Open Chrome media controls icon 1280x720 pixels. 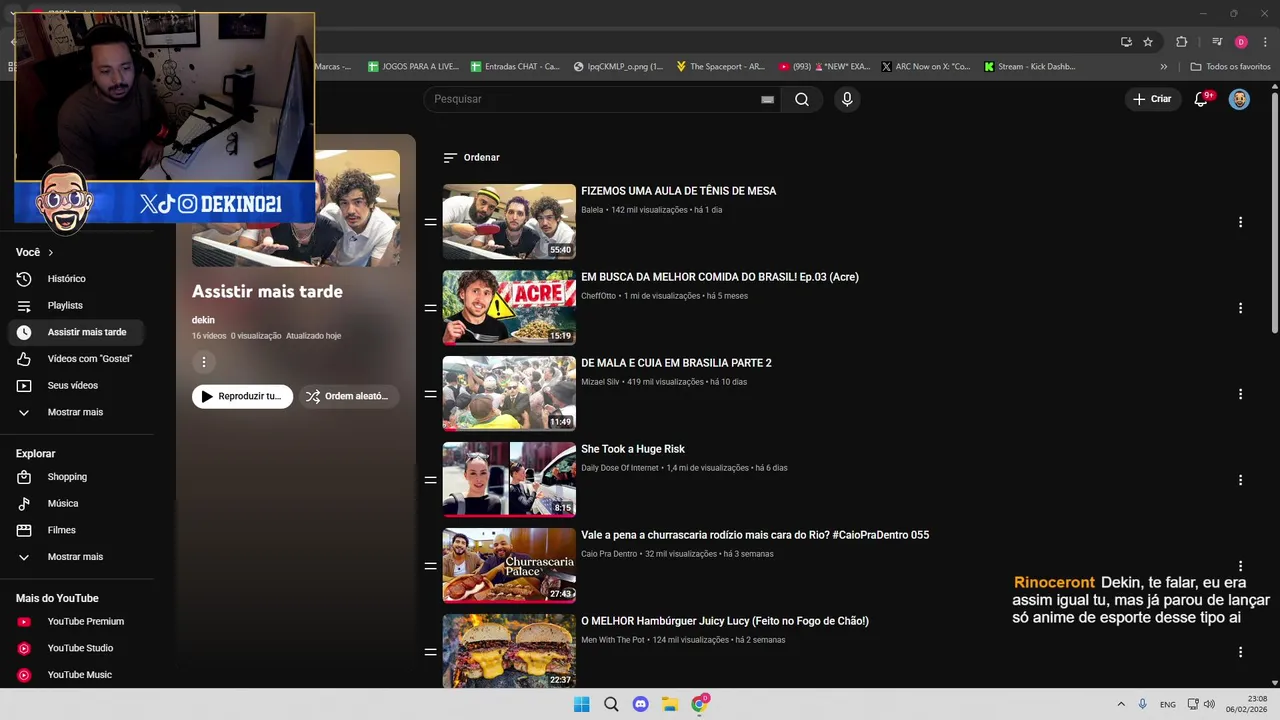[1217, 42]
